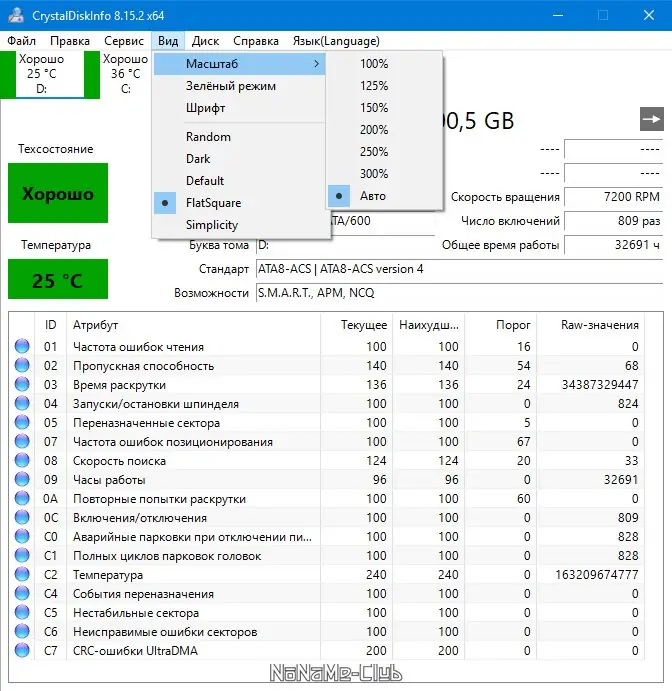Image resolution: width=672 pixels, height=691 pixels.
Task: Close the CrystalDiskInfo window
Action: click(x=649, y=15)
